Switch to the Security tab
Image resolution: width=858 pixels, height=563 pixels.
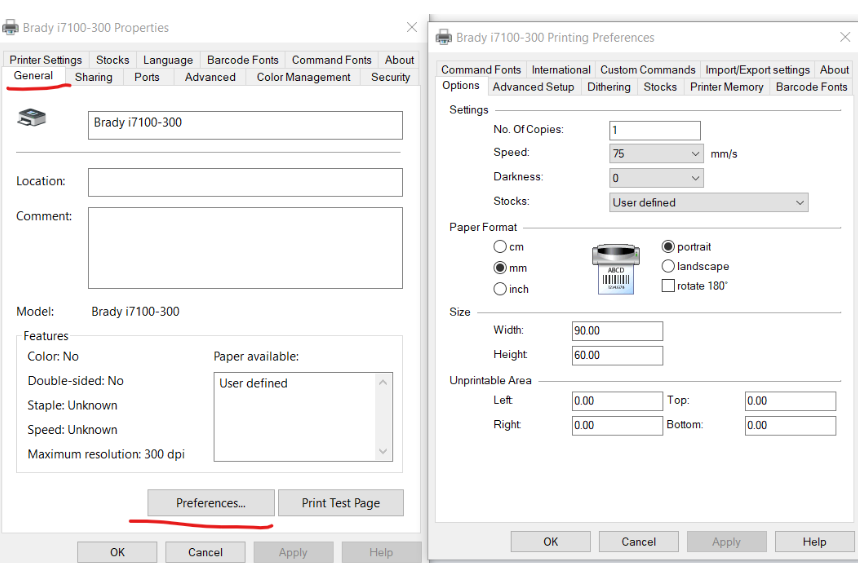coord(390,77)
